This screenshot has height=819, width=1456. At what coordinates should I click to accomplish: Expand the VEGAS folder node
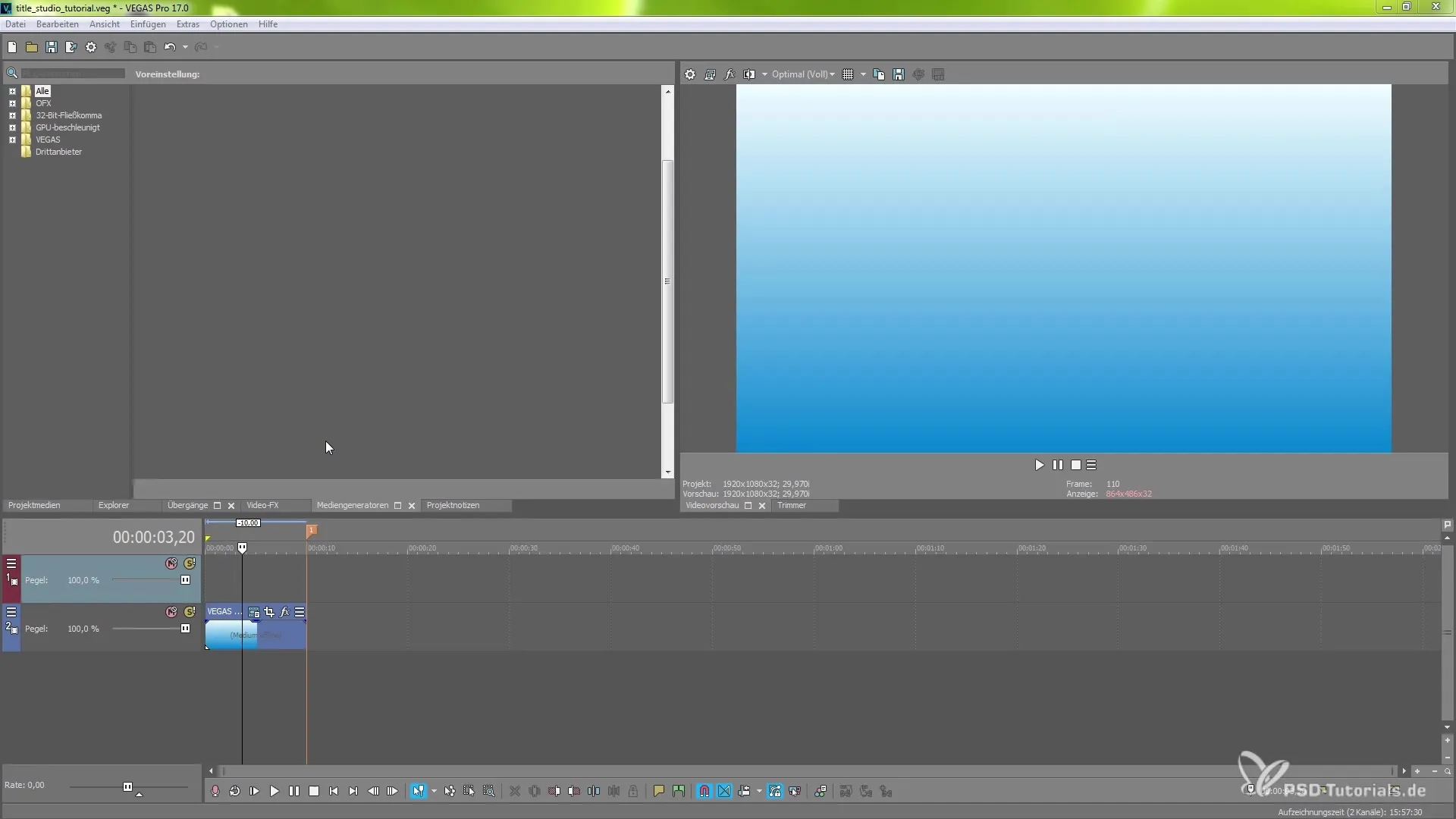tap(12, 140)
